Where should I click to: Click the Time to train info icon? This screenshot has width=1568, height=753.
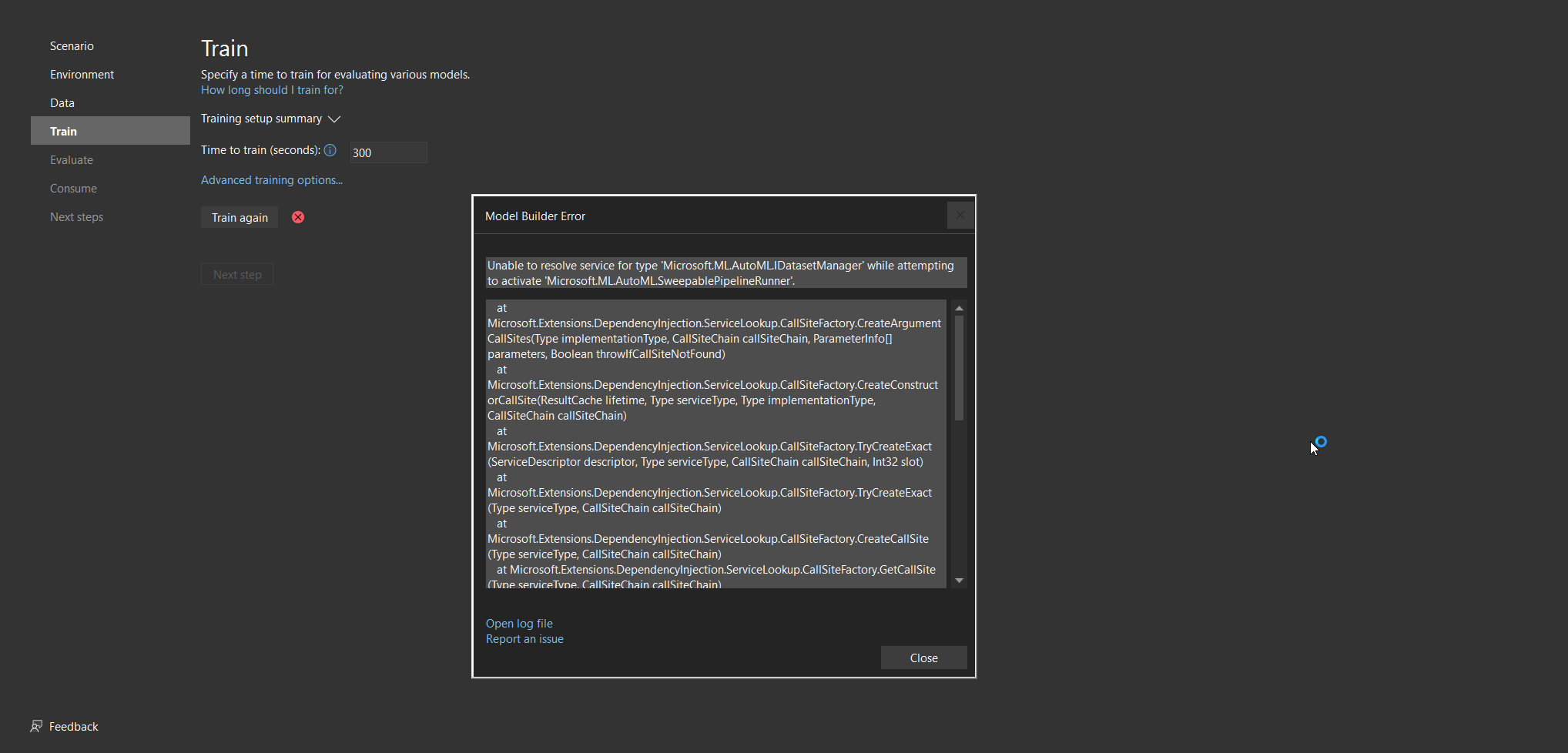(x=330, y=150)
